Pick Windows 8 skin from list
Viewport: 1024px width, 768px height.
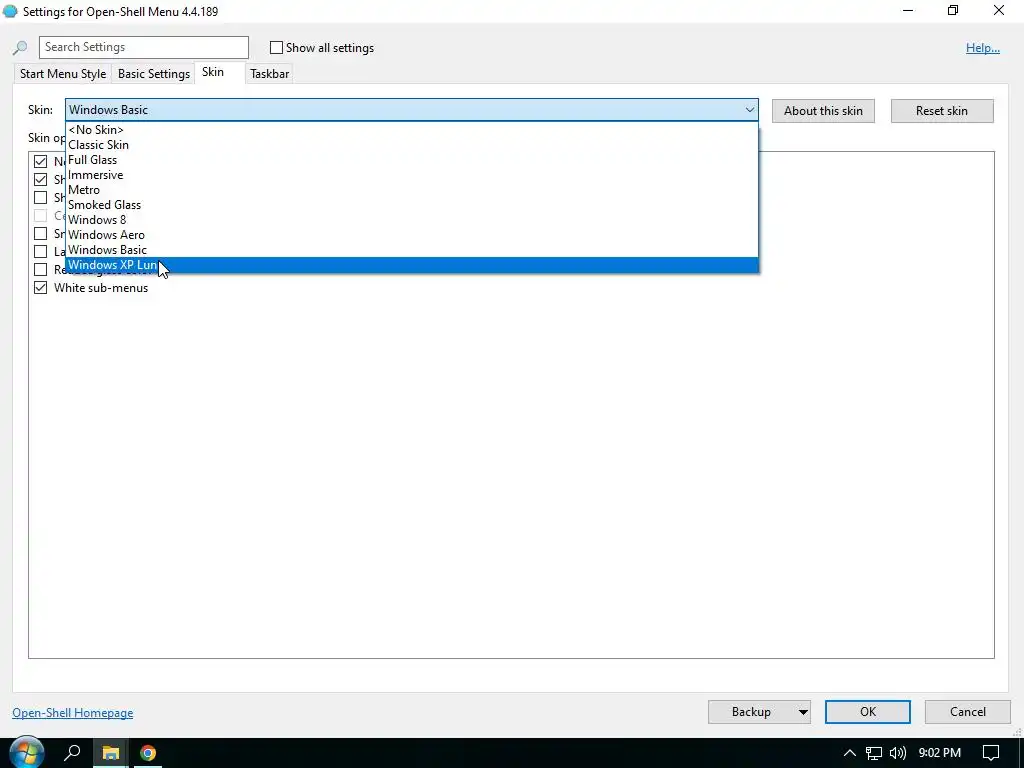pyautogui.click(x=412, y=219)
